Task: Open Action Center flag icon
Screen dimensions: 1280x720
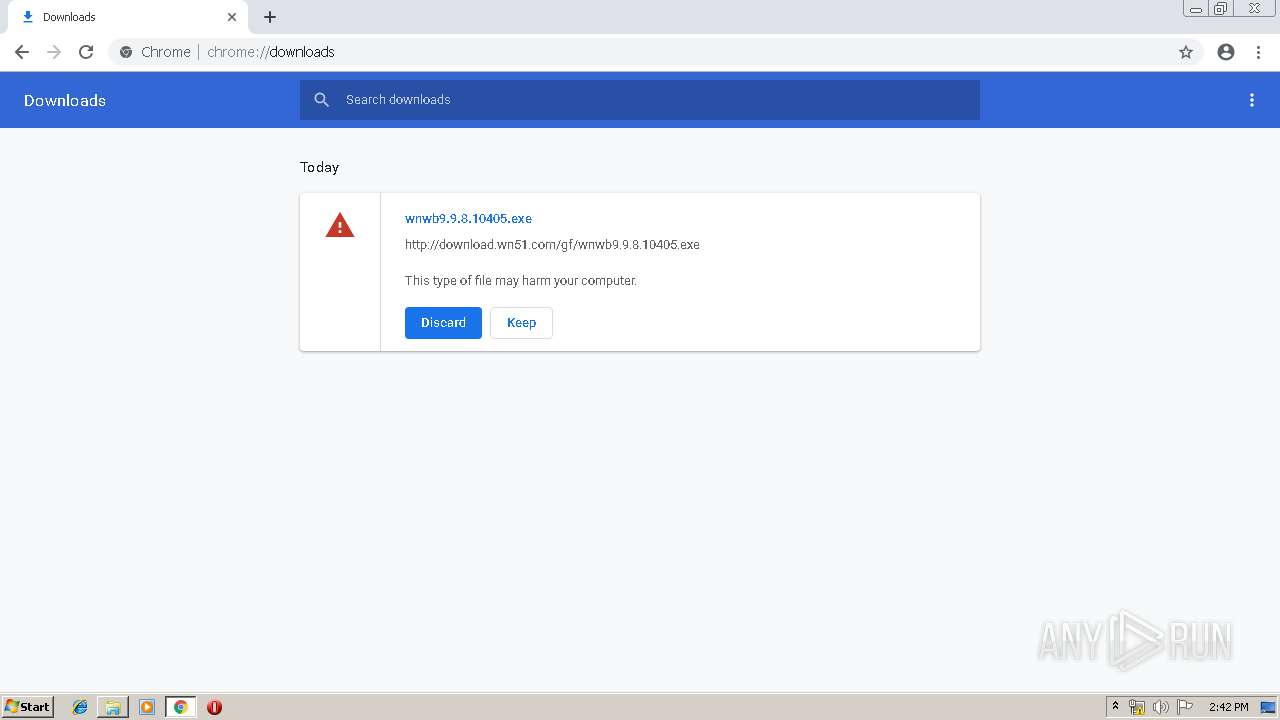Action: [1185, 707]
